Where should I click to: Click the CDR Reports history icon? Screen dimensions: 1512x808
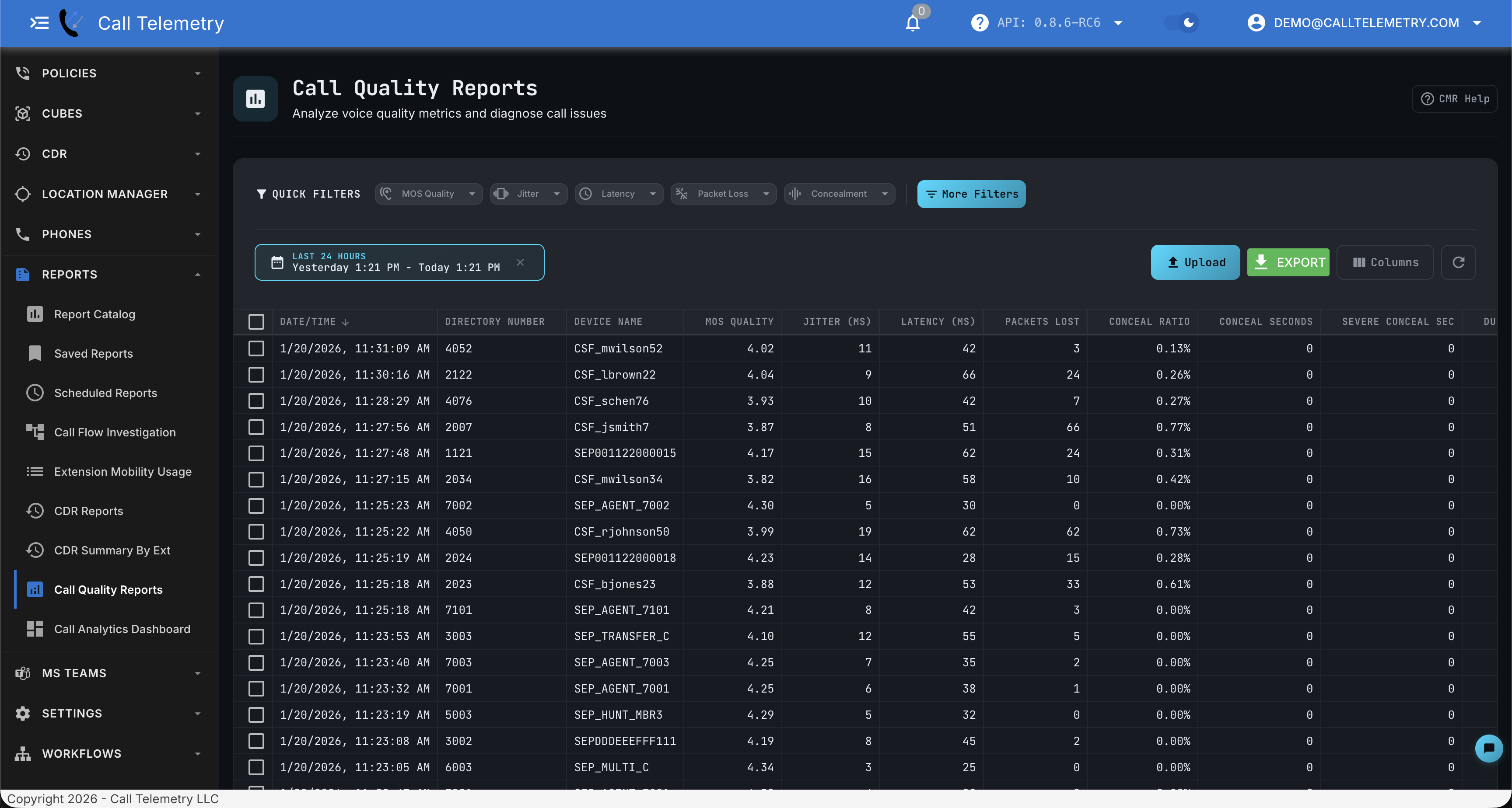[x=35, y=511]
